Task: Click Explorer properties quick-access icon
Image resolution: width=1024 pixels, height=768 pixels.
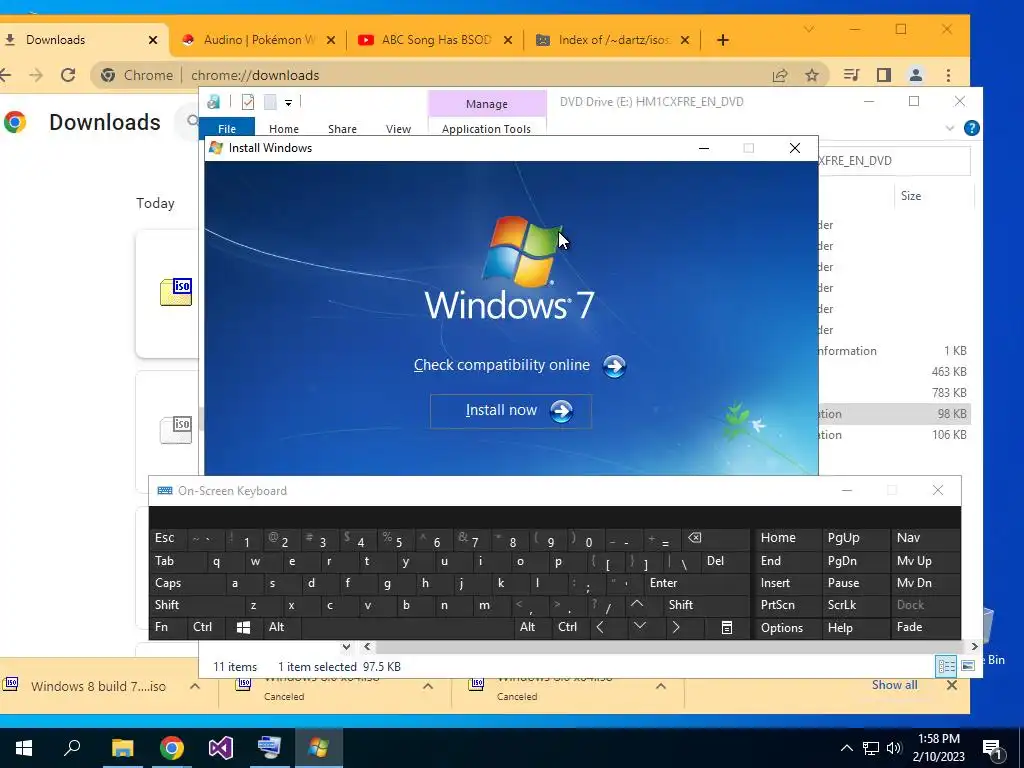Action: (248, 102)
